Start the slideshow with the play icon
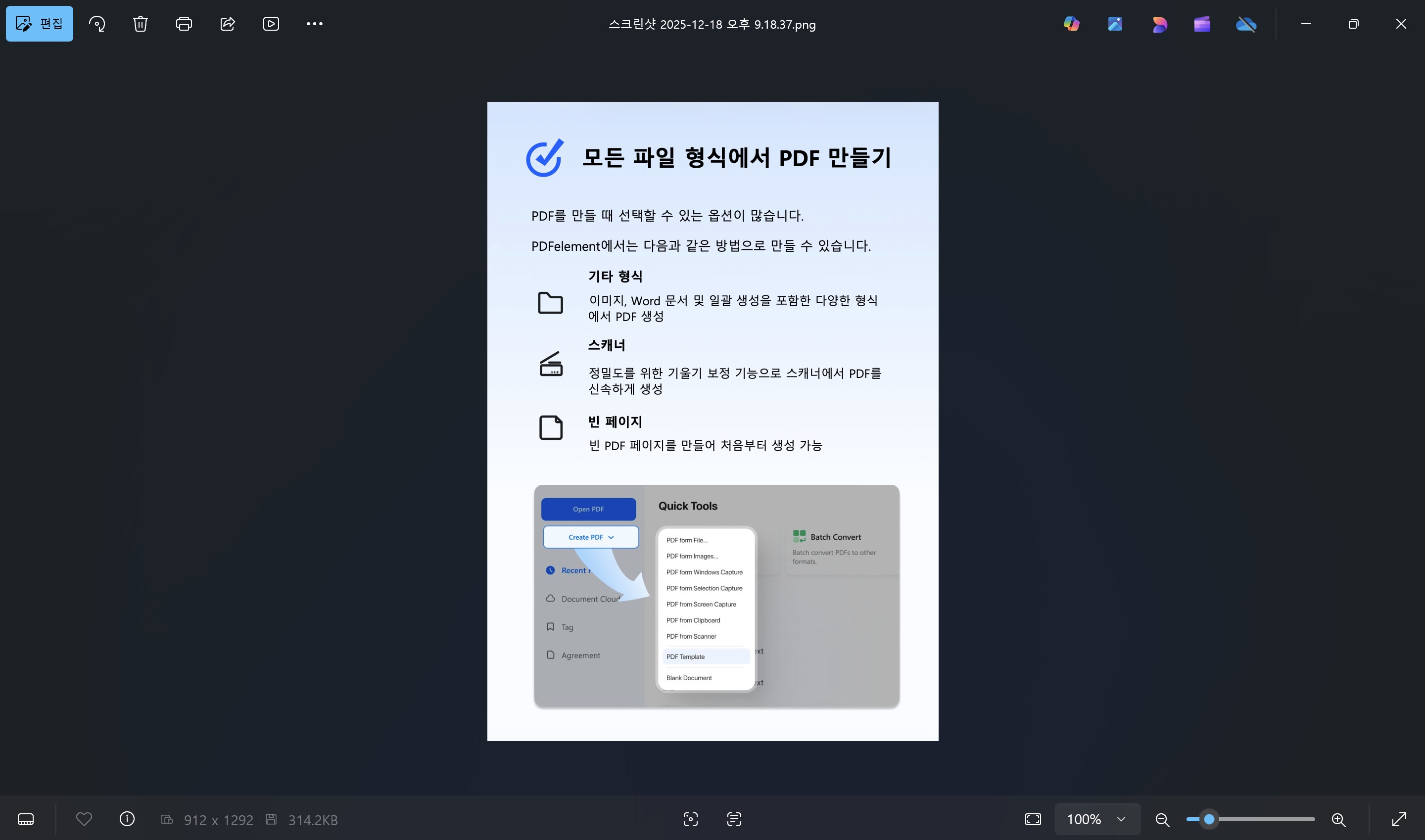The height and width of the screenshot is (840, 1425). tap(271, 24)
